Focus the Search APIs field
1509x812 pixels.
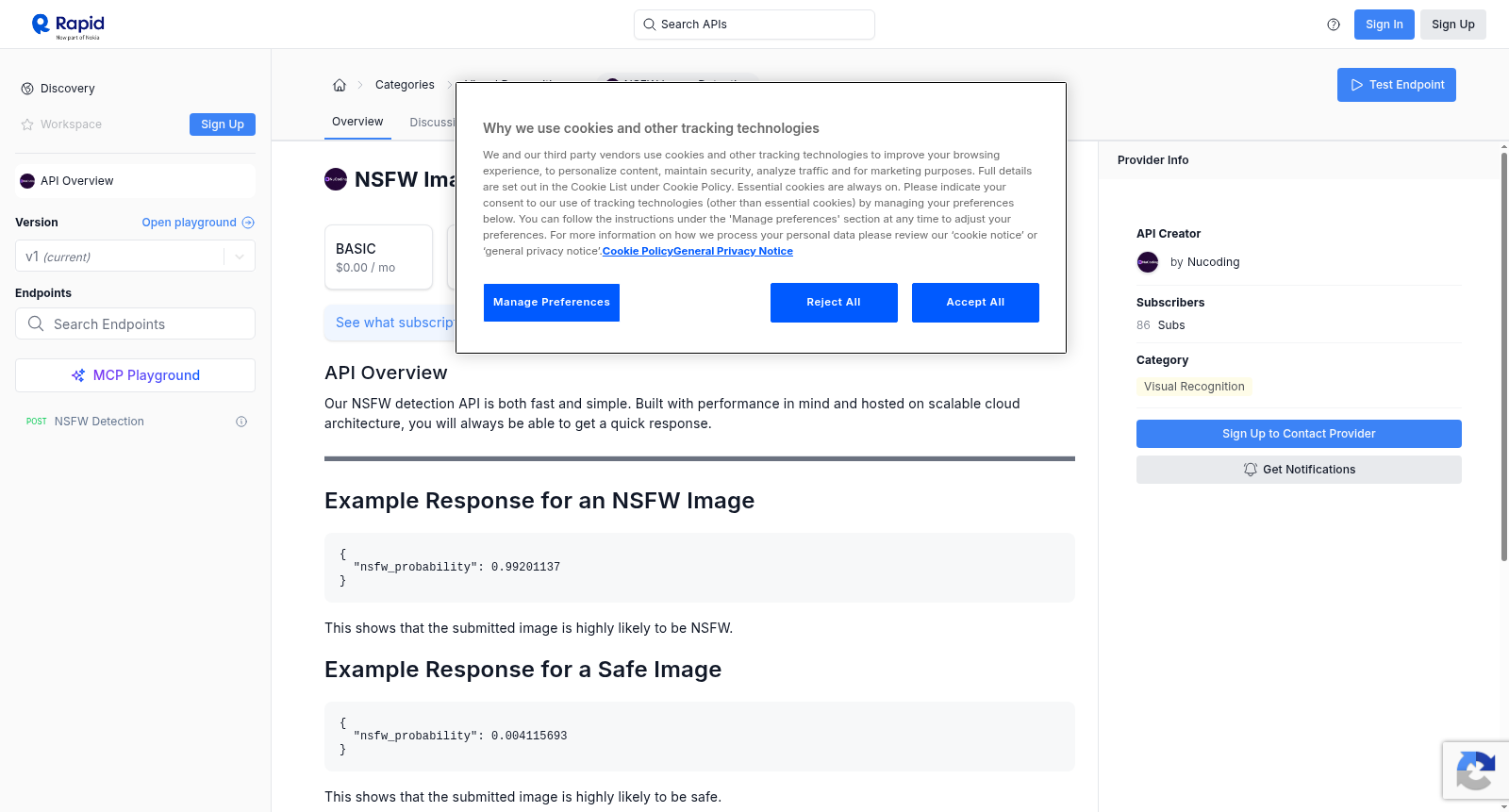[x=754, y=25]
